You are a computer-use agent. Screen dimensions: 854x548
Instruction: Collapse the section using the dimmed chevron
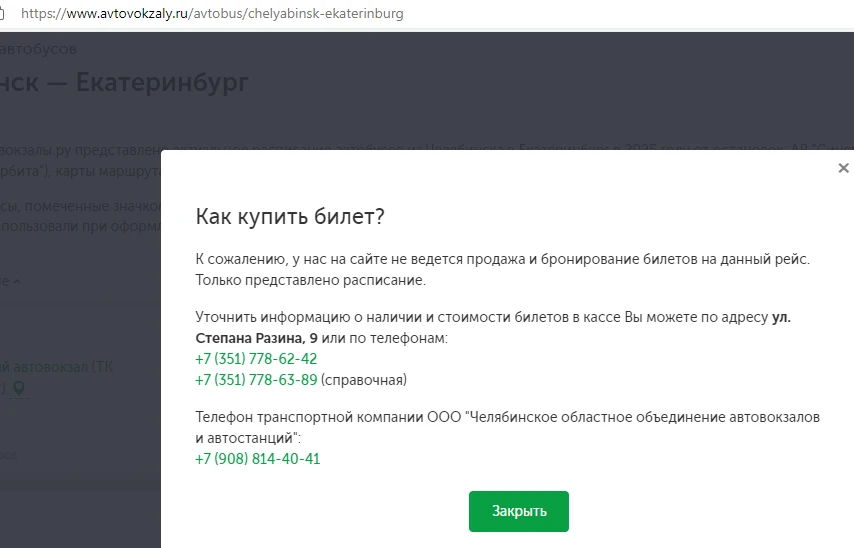click(x=16, y=283)
